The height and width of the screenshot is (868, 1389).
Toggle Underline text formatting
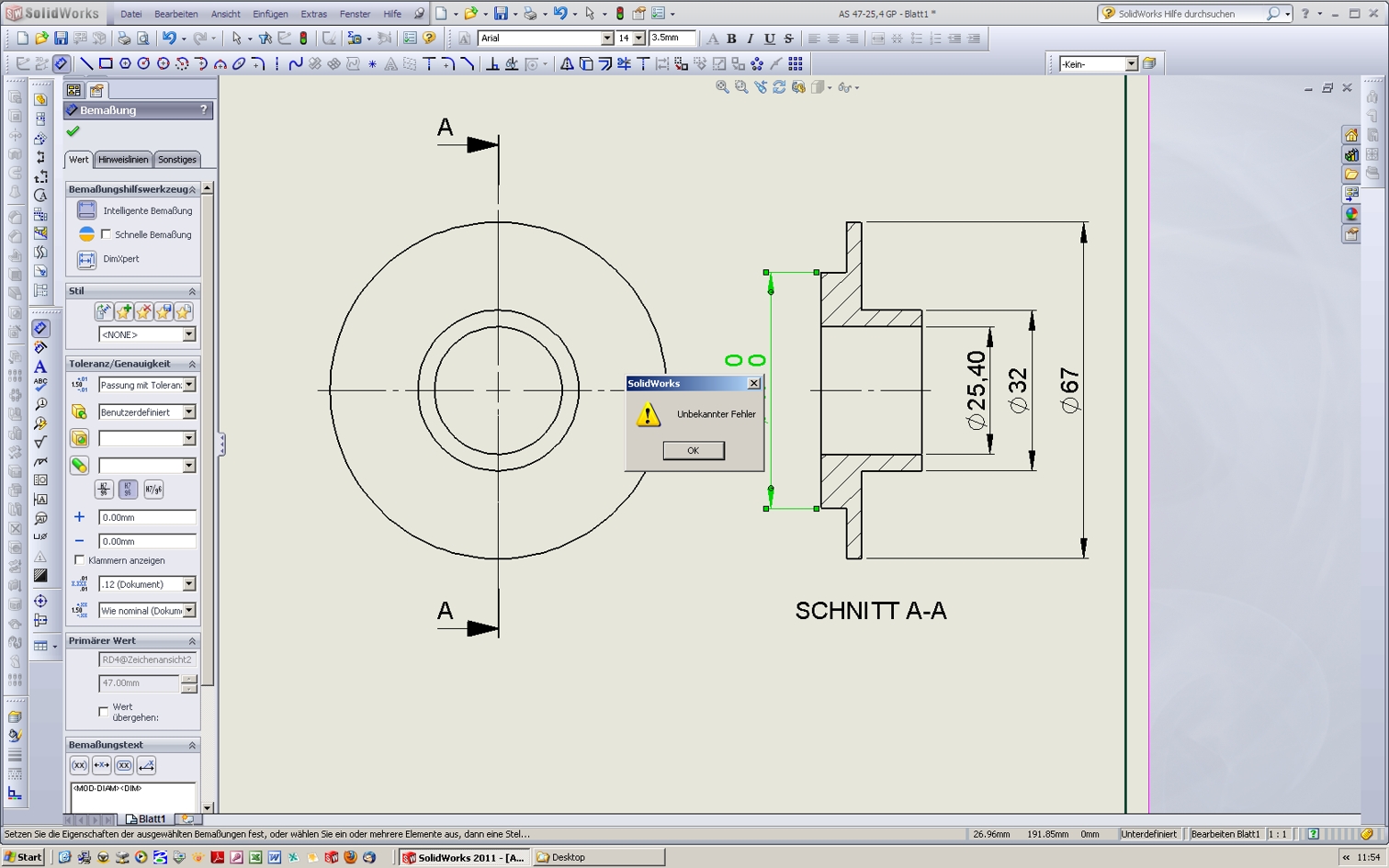coord(770,39)
